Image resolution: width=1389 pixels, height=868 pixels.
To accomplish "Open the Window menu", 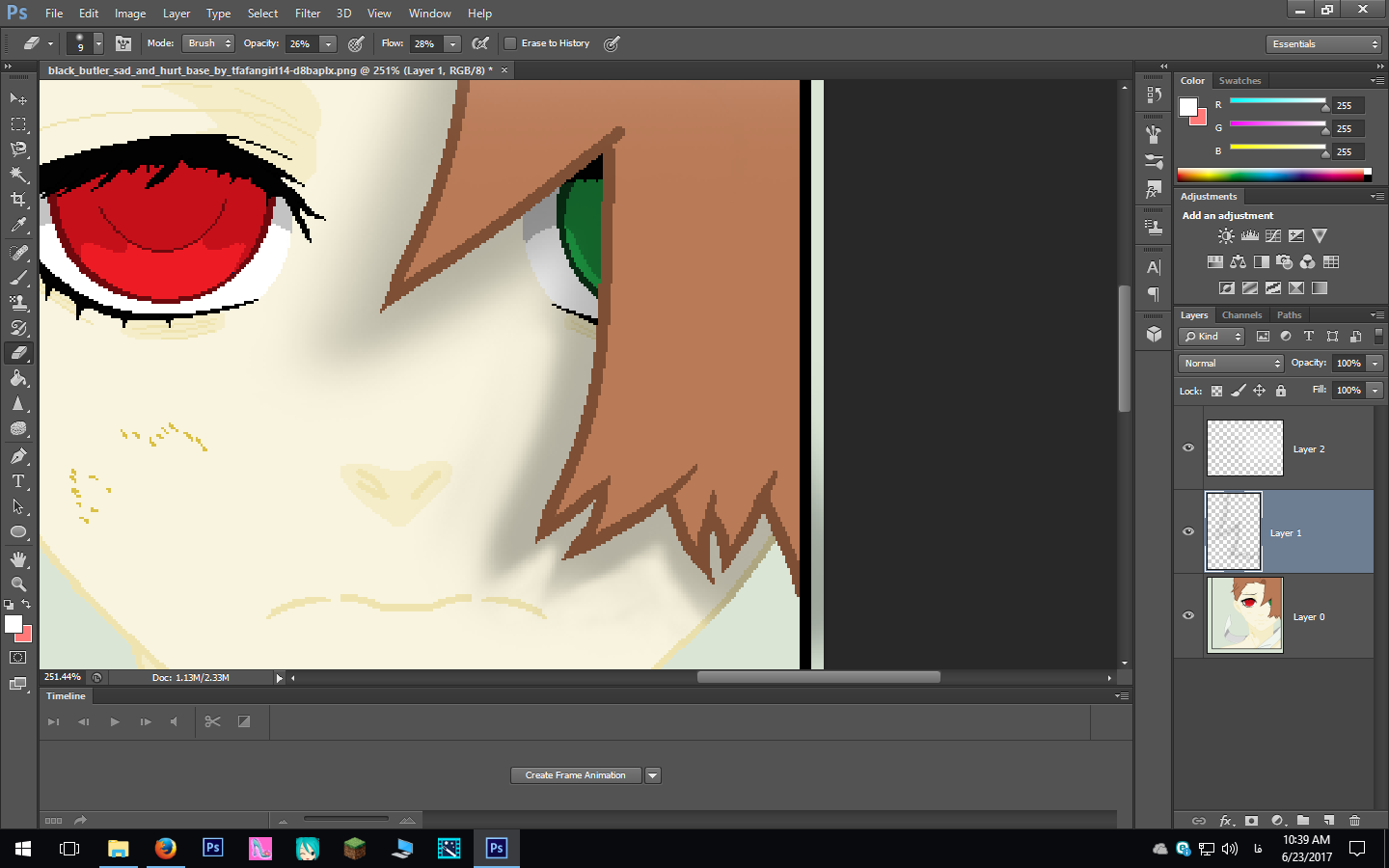I will click(429, 14).
